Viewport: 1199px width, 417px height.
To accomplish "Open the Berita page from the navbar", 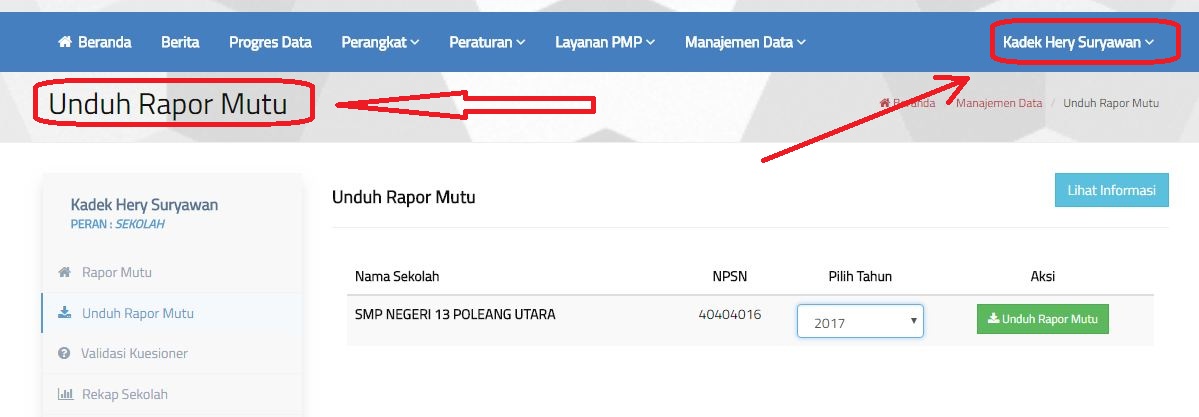I will tap(180, 42).
